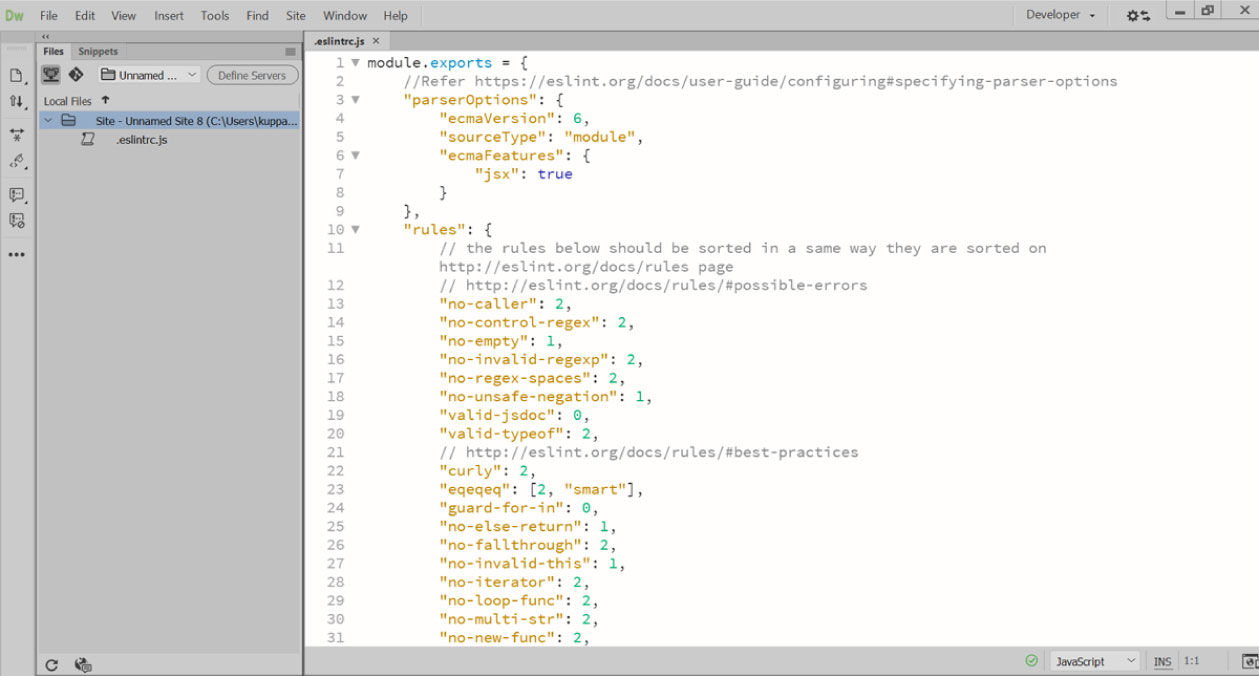
Task: Open the Real-time Preview icon in status bar
Action: tap(1250, 661)
